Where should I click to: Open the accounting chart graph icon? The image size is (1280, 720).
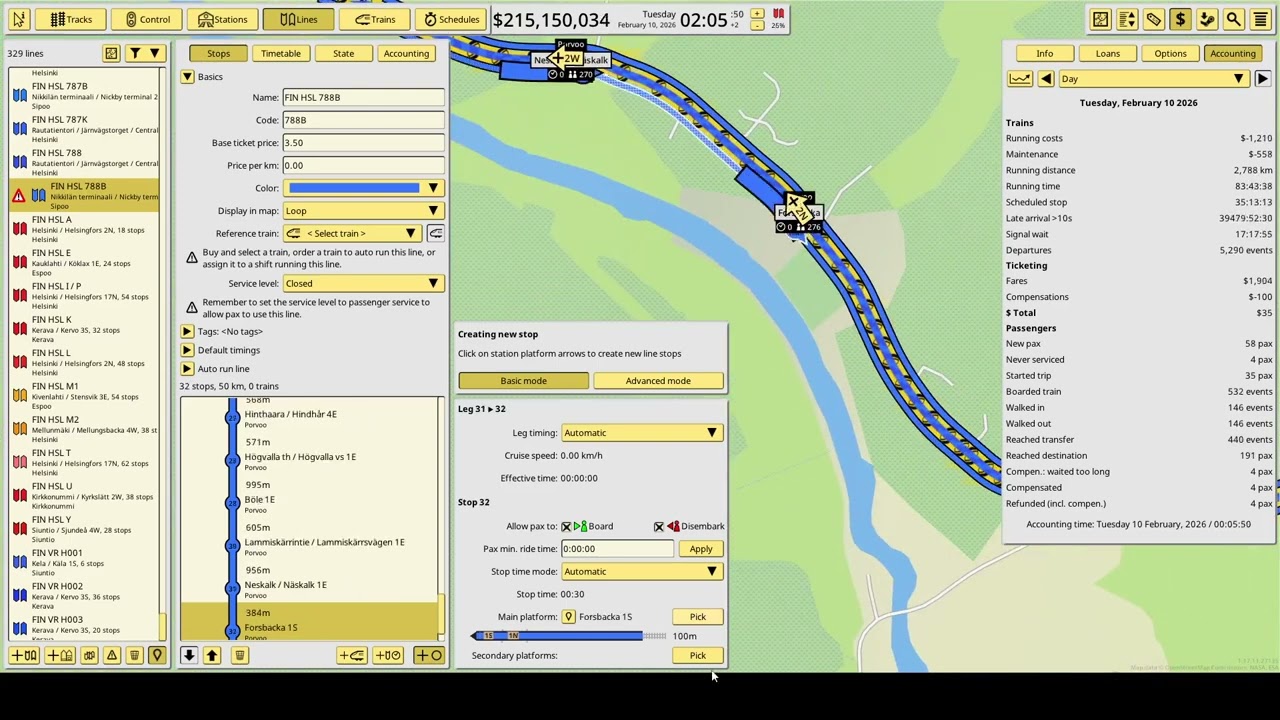click(1020, 79)
